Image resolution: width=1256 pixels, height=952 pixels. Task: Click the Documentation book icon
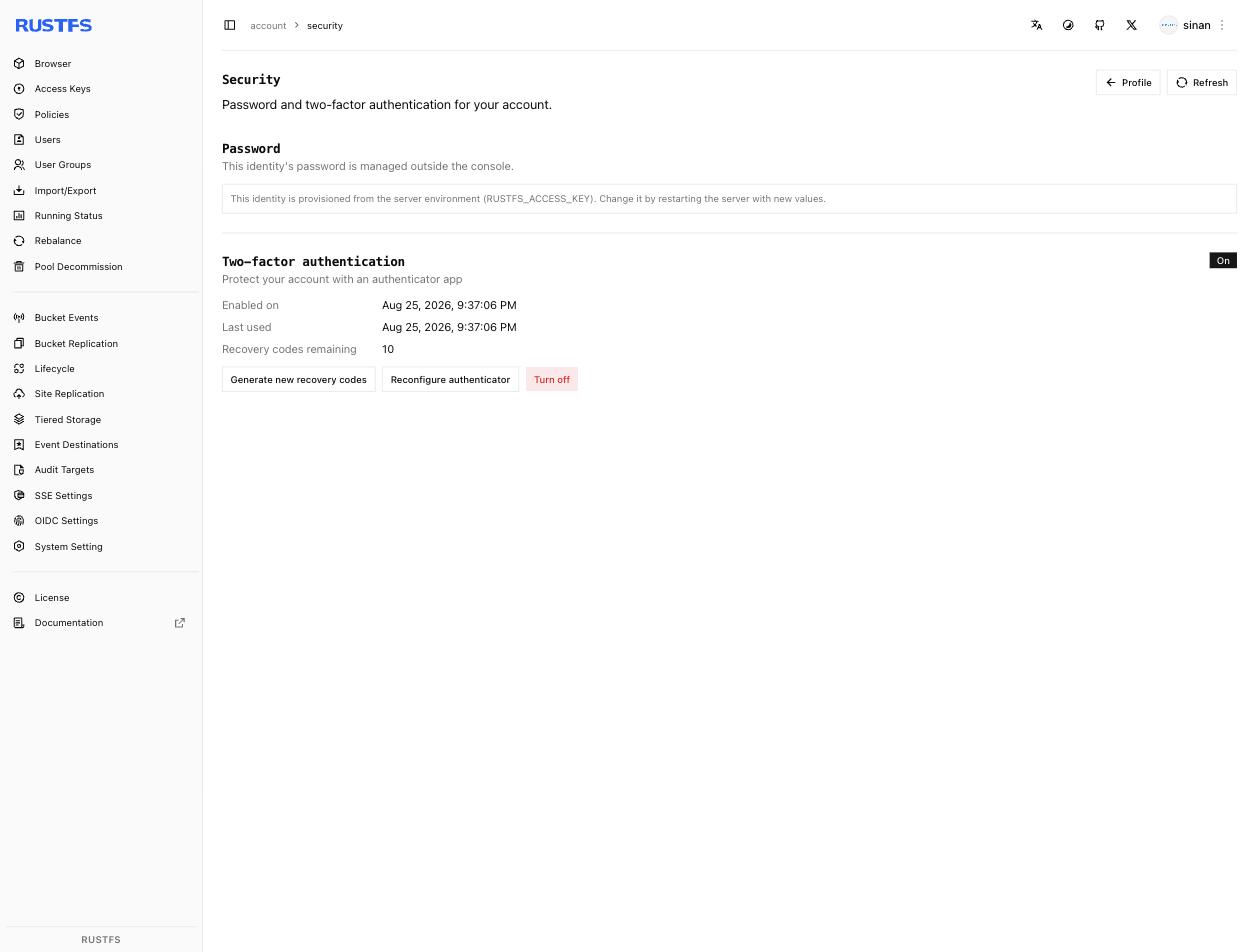pyautogui.click(x=19, y=623)
